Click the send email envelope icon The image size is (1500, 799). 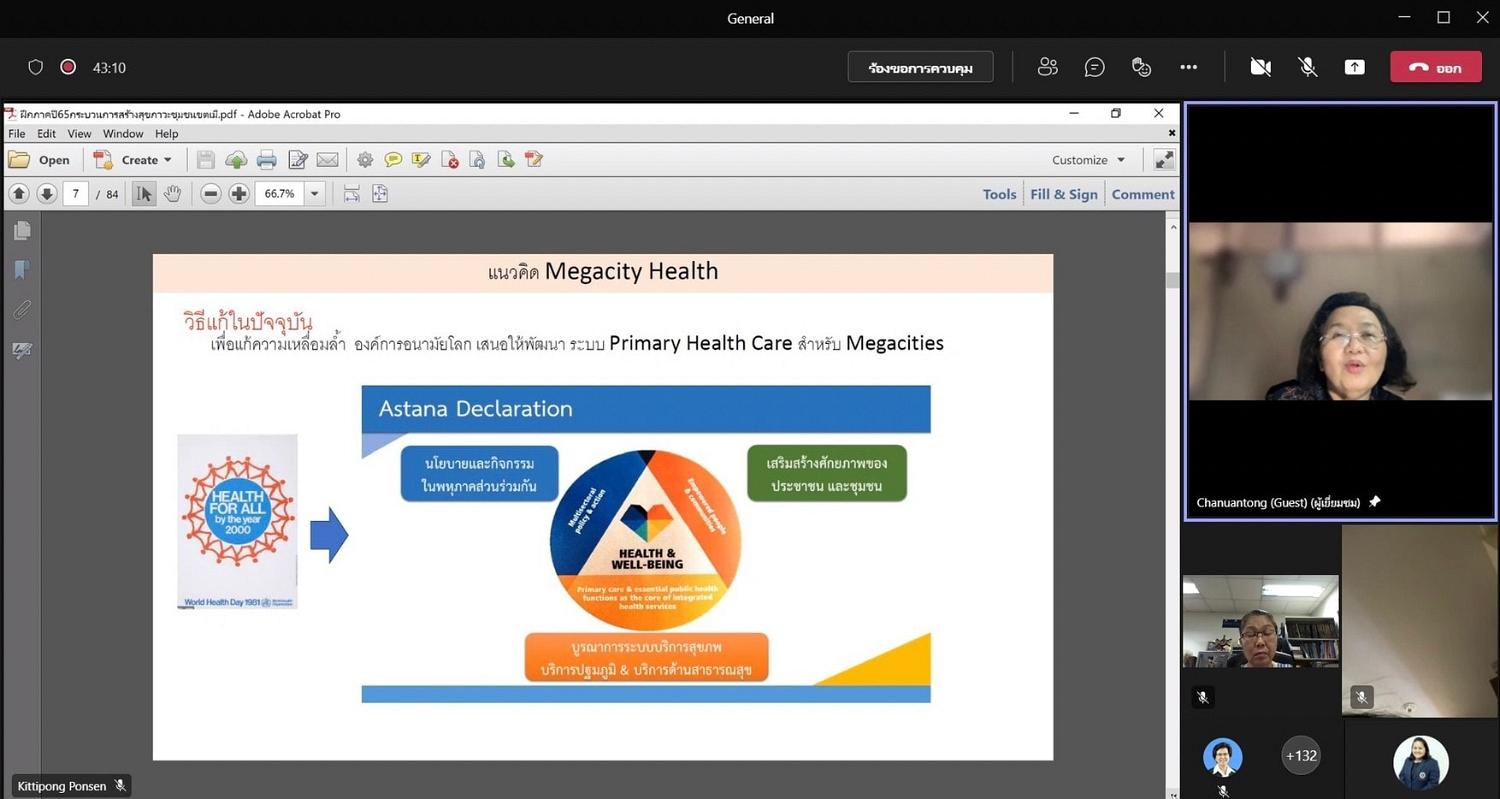pyautogui.click(x=327, y=160)
